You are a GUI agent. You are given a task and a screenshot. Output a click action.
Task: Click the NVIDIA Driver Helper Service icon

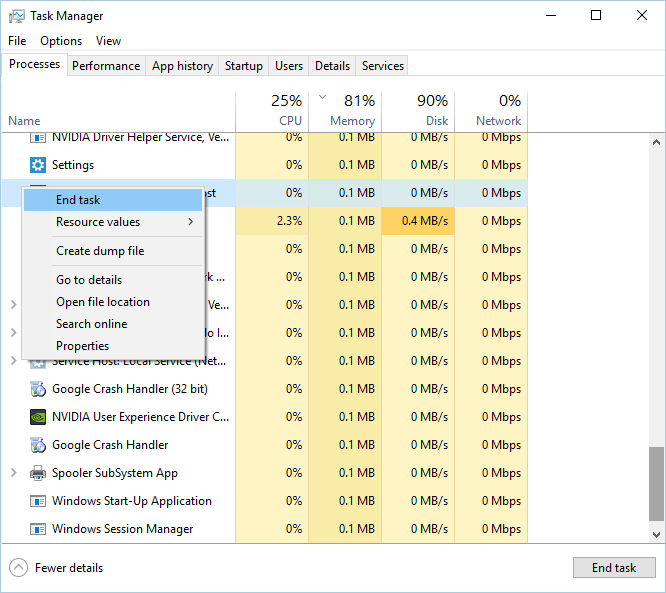pos(38,137)
